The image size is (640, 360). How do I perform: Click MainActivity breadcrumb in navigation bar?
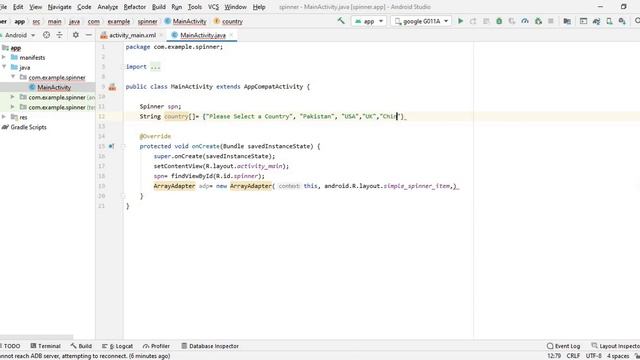click(x=186, y=21)
